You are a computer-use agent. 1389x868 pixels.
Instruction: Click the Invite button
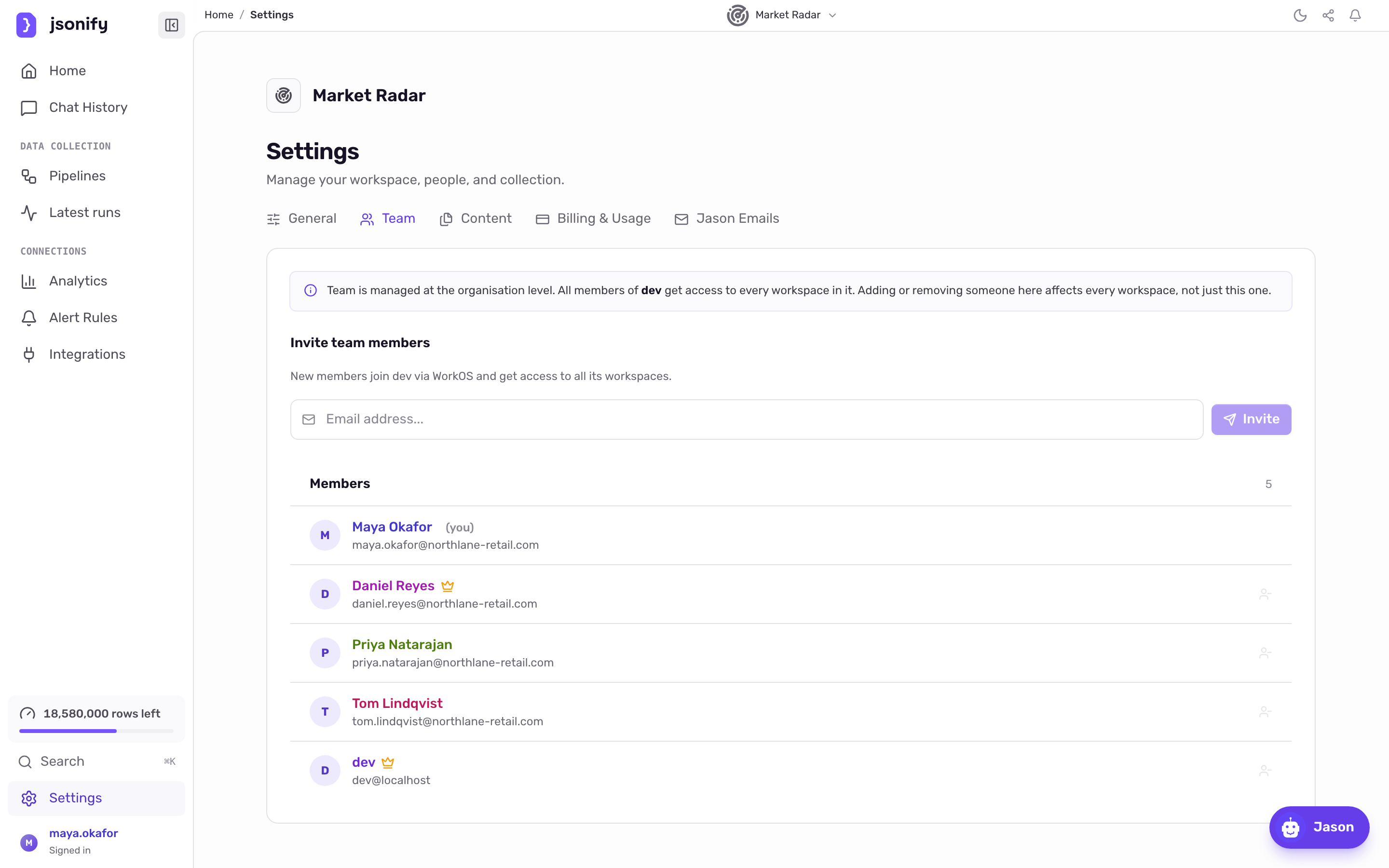(1251, 420)
